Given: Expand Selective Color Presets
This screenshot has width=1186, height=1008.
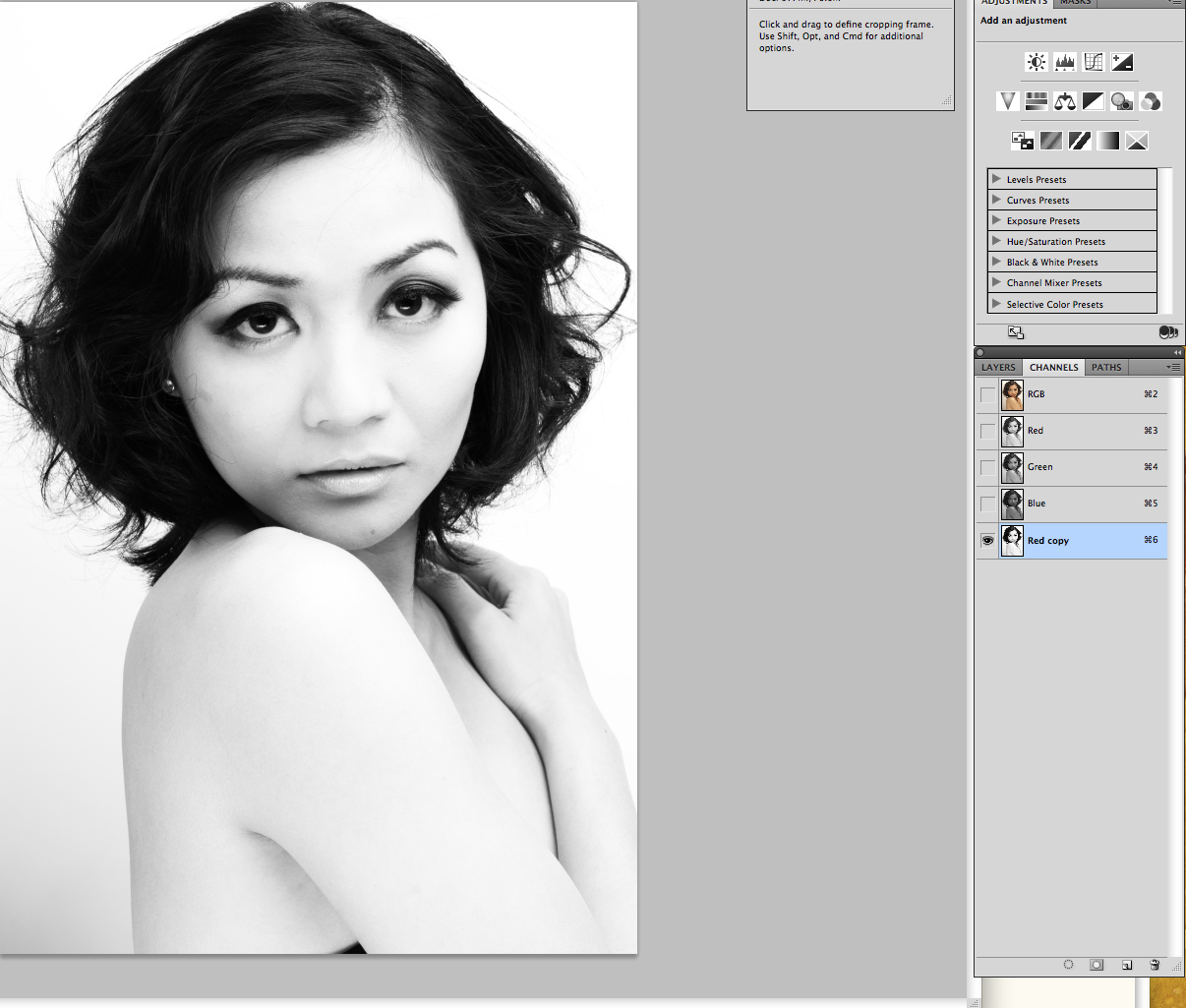Looking at the screenshot, I should (996, 304).
